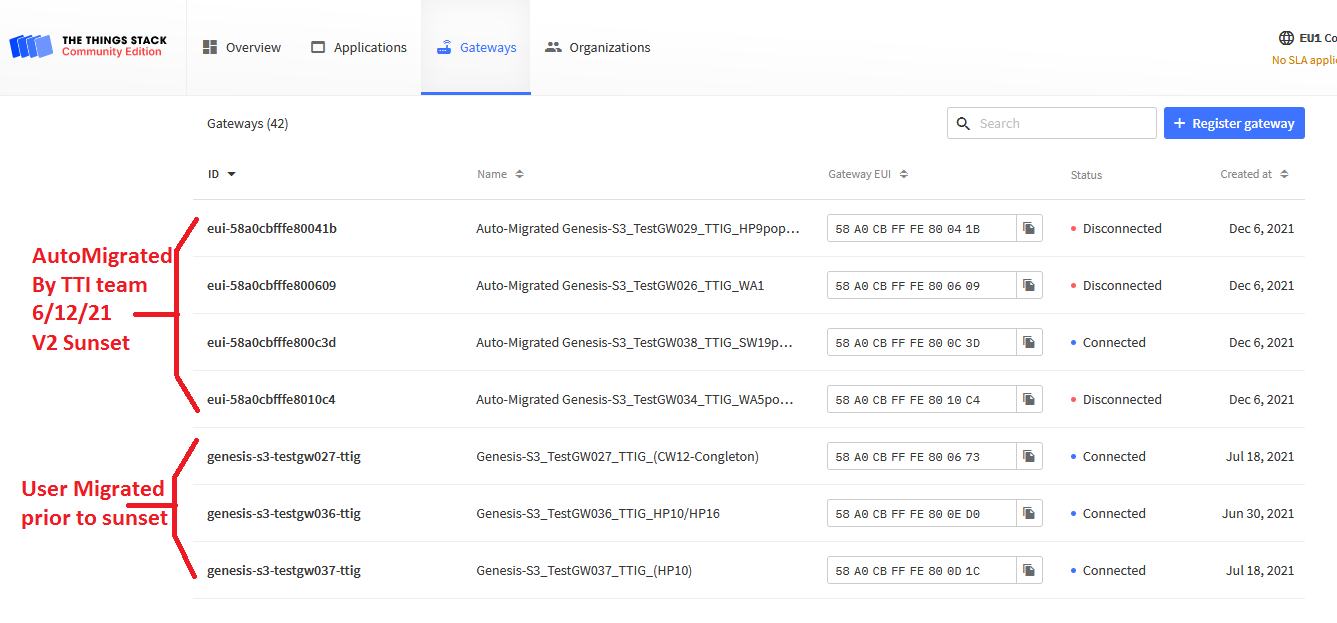Viewport: 1337px width, 623px height.
Task: Sort by Created at column
Action: (1253, 174)
